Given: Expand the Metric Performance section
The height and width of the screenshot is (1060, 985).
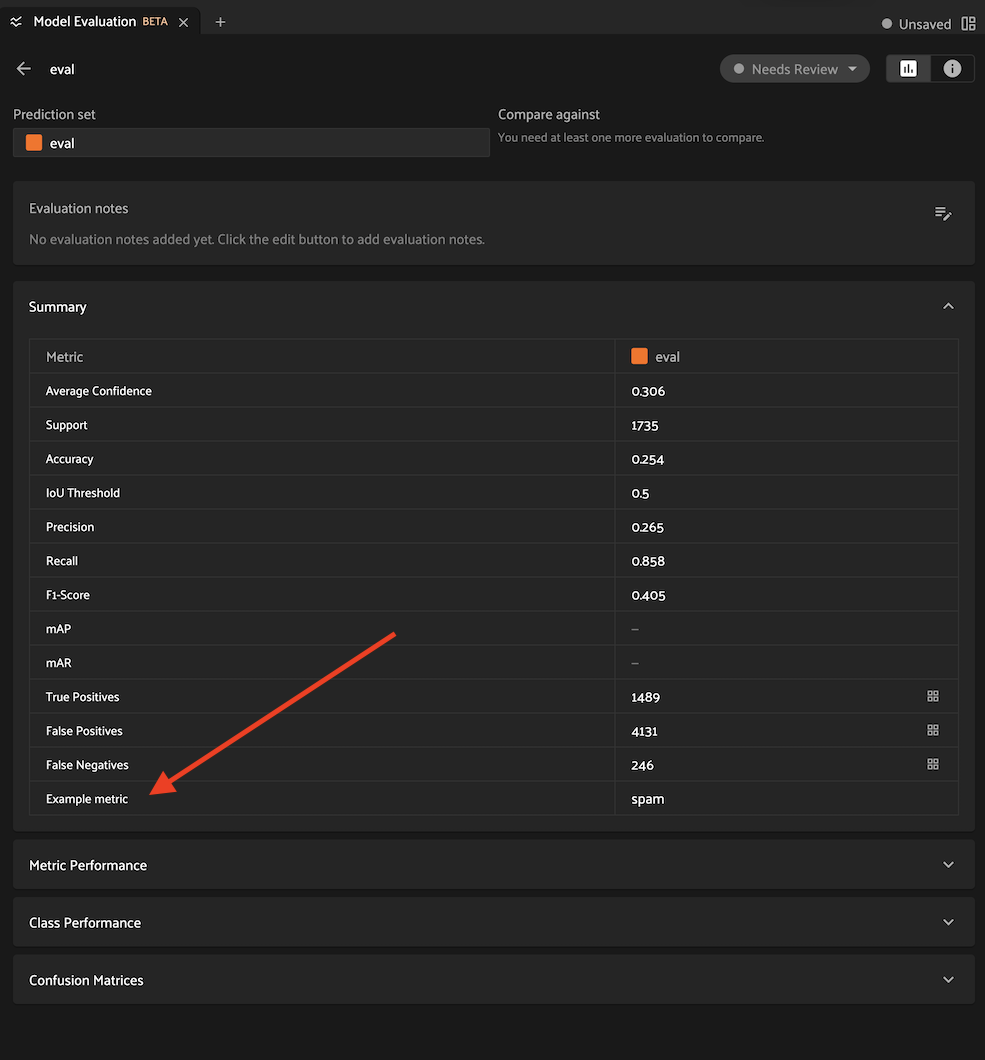Looking at the screenshot, I should tap(948, 865).
